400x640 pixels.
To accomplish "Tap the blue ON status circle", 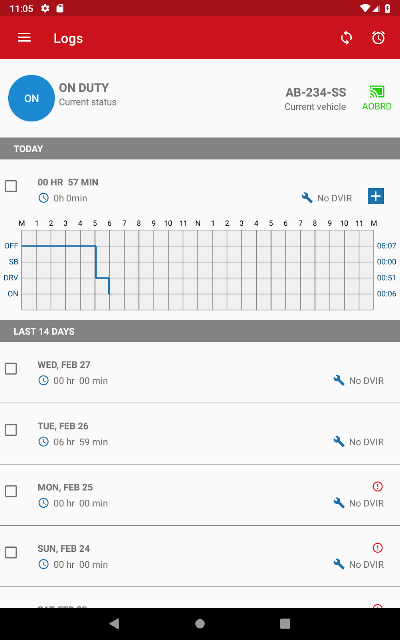I will click(31, 98).
